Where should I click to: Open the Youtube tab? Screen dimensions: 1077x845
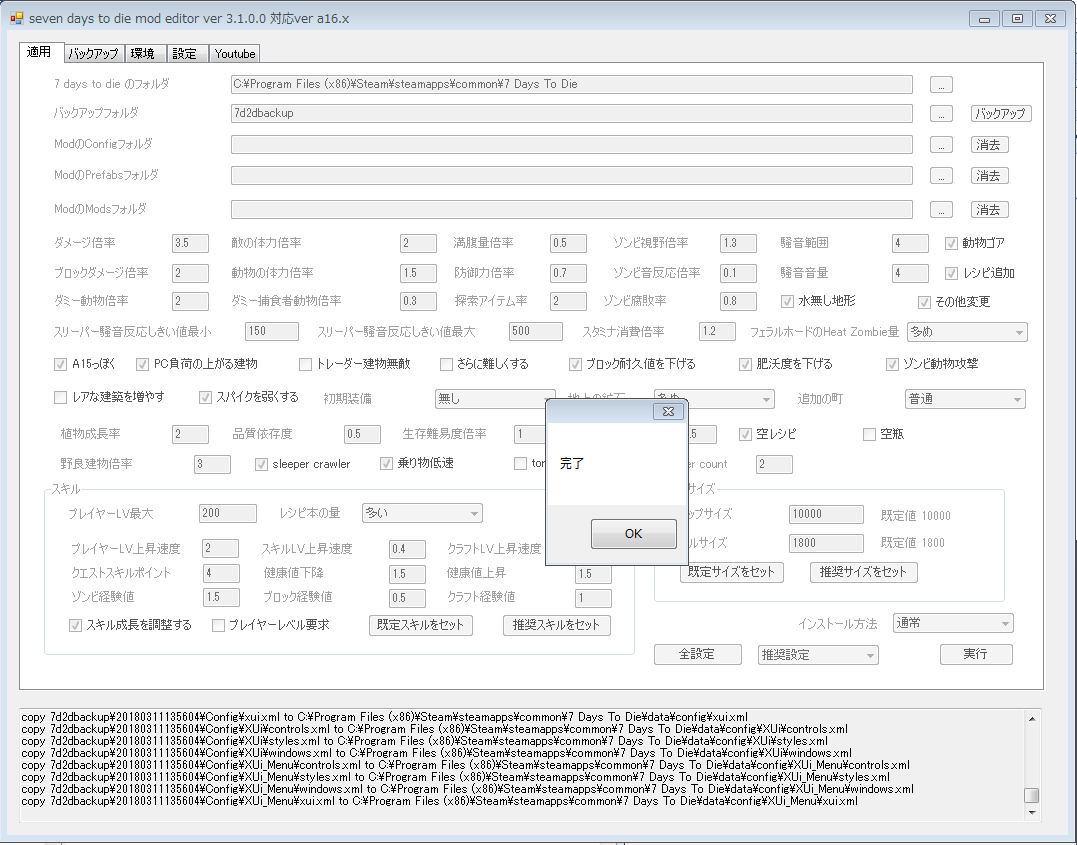point(235,54)
